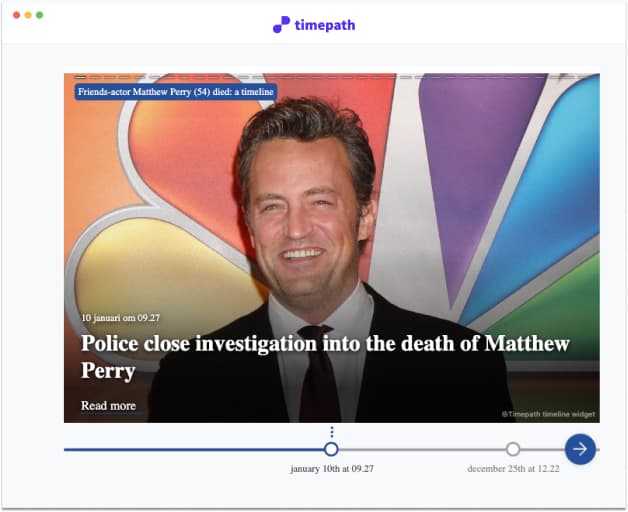
Task: Select the january 10th timeline marker
Action: point(332,449)
